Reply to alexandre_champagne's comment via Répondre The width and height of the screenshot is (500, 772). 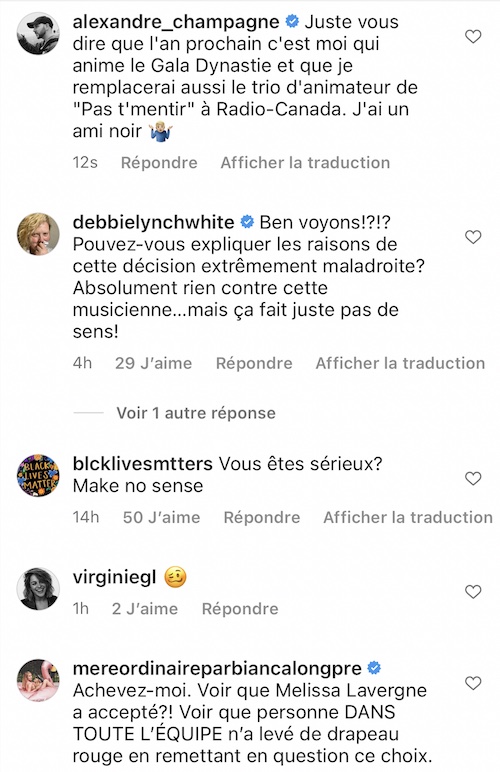point(159,162)
